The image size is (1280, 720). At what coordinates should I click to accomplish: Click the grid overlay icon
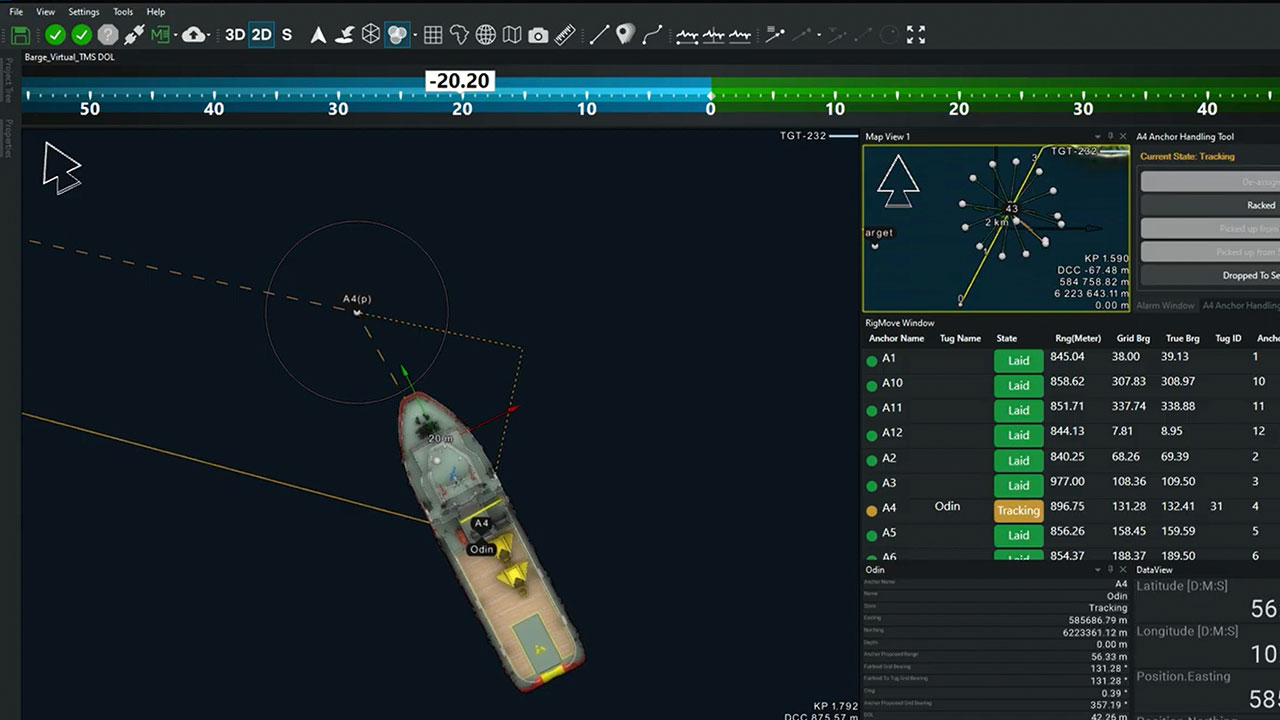pos(433,35)
